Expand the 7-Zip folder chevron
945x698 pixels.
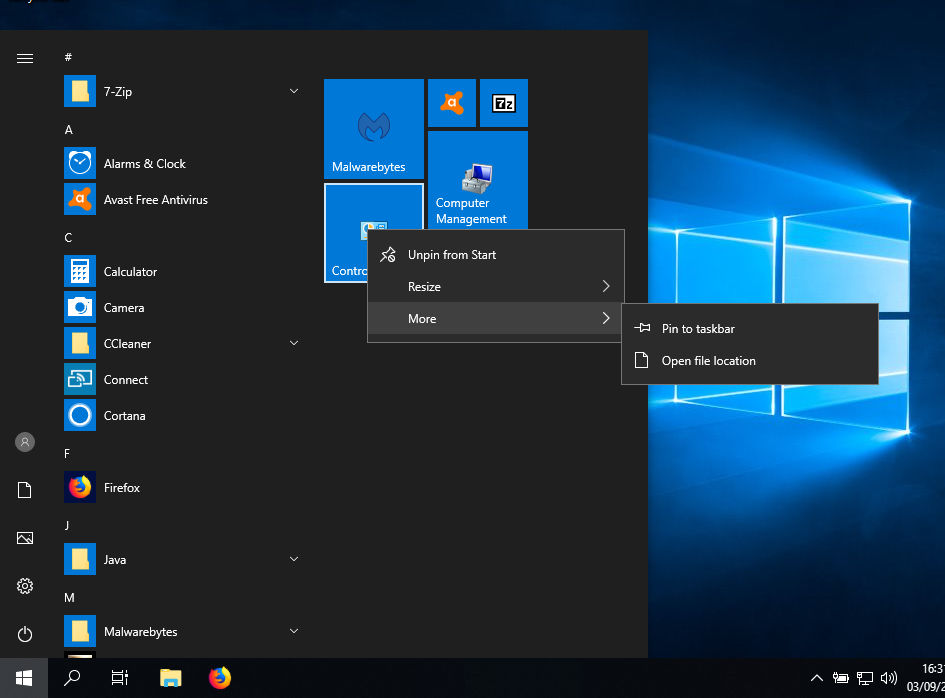[294, 91]
